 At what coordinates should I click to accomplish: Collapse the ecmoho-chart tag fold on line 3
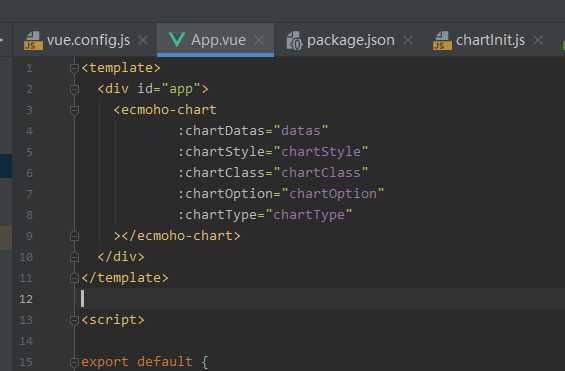pyautogui.click(x=75, y=110)
